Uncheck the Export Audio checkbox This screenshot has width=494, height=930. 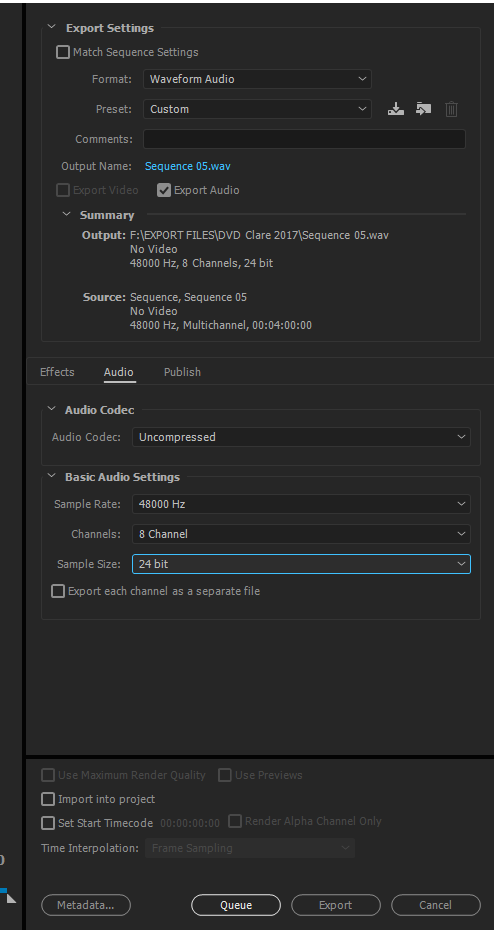click(x=164, y=190)
